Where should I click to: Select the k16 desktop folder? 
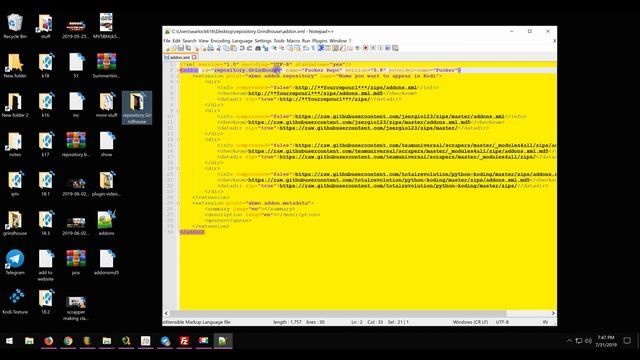45,105
